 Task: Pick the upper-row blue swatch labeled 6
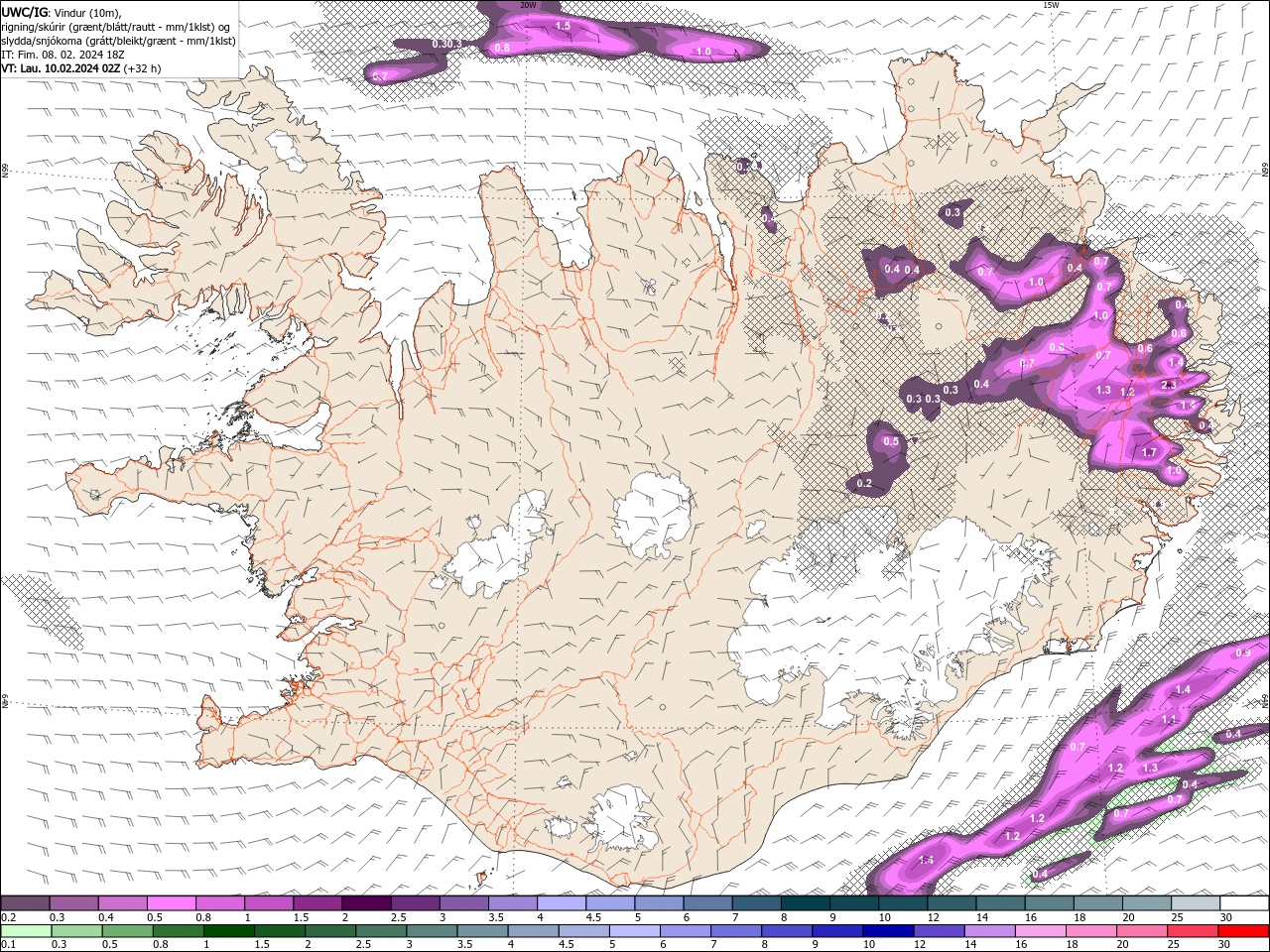pos(707,903)
